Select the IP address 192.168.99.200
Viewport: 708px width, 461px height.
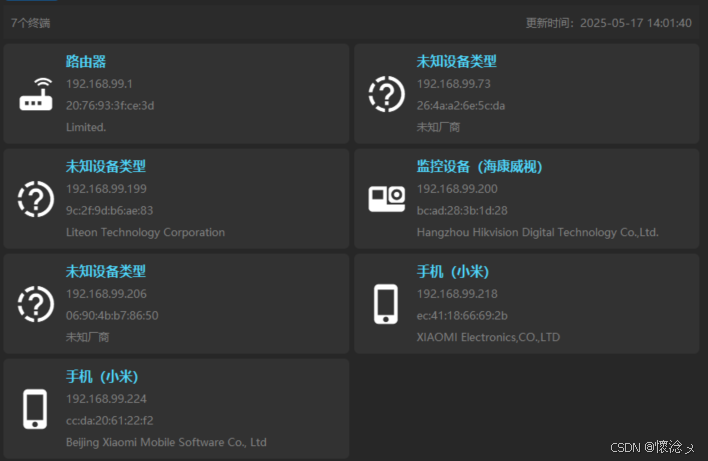457,189
